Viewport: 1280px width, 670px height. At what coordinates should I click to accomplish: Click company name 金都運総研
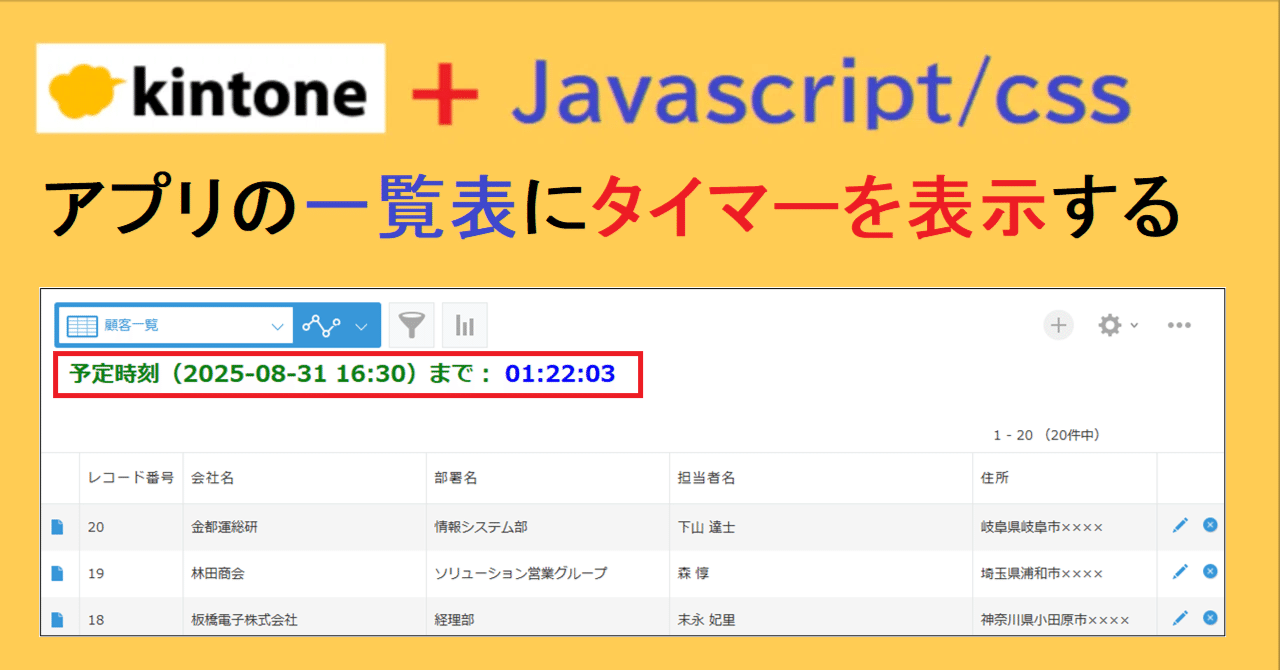click(224, 527)
